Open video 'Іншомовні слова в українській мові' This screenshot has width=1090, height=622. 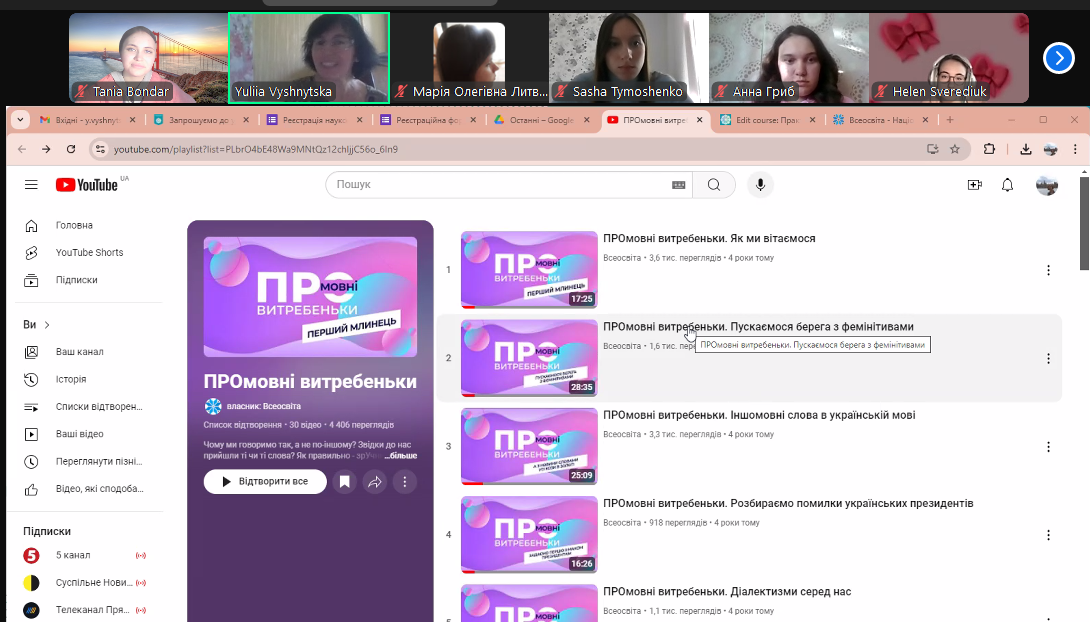758,415
